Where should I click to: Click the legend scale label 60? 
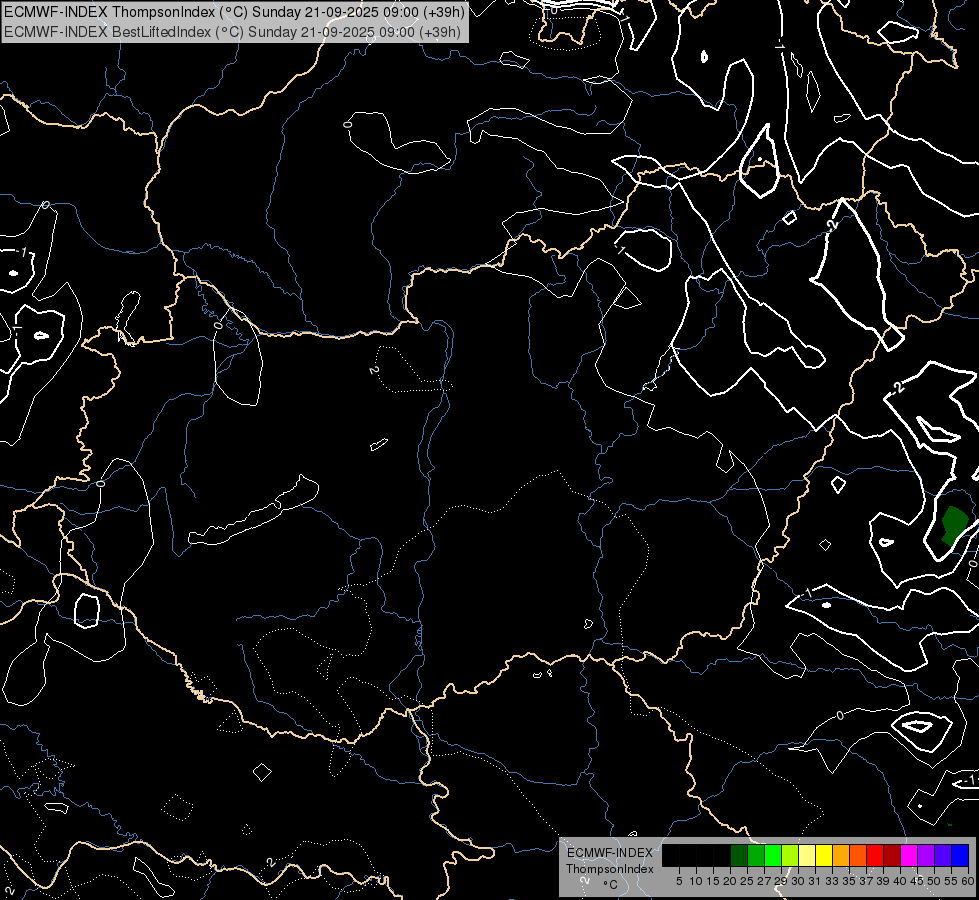click(x=968, y=881)
